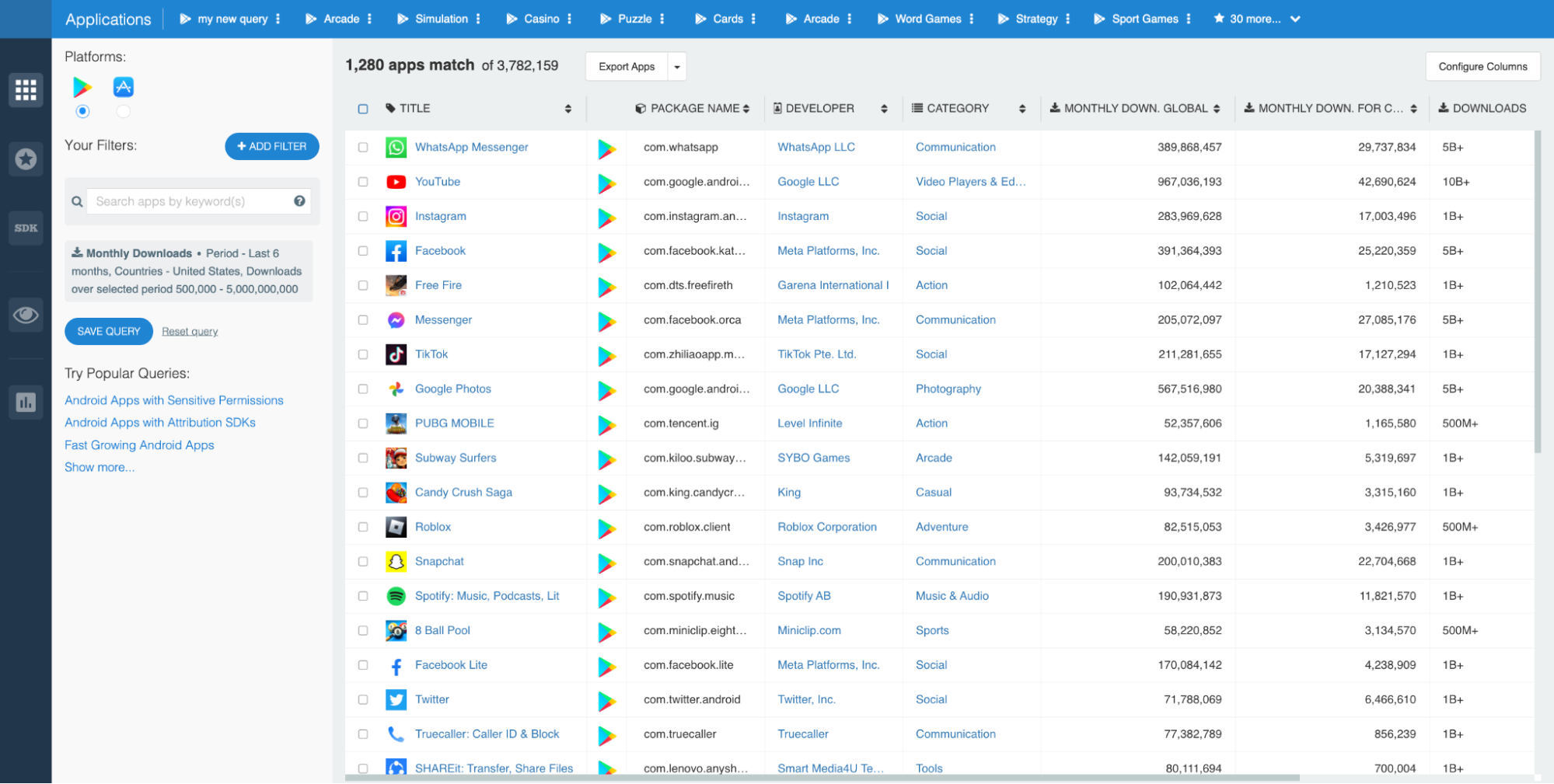1554x784 pixels.
Task: Click the Twitter app icon
Action: coord(396,700)
